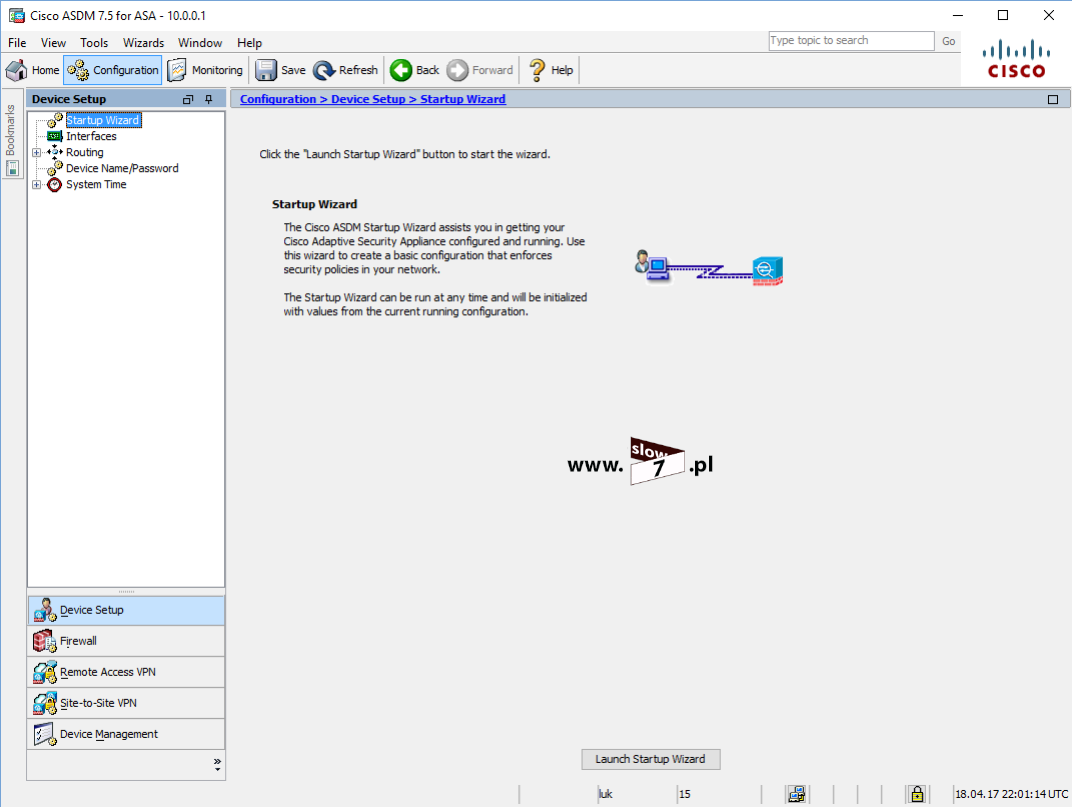The height and width of the screenshot is (807, 1072).
Task: Open Firewall configuration section
Action: [126, 641]
